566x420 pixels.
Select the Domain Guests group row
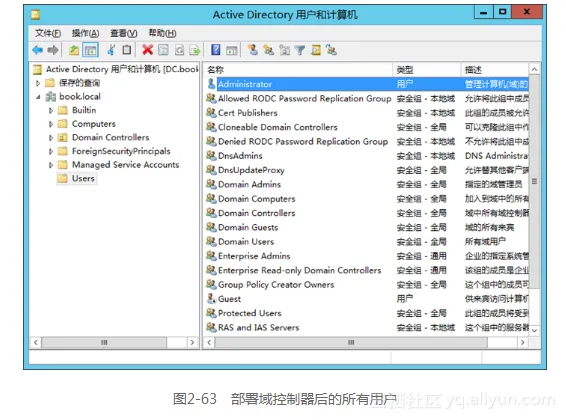point(367,227)
